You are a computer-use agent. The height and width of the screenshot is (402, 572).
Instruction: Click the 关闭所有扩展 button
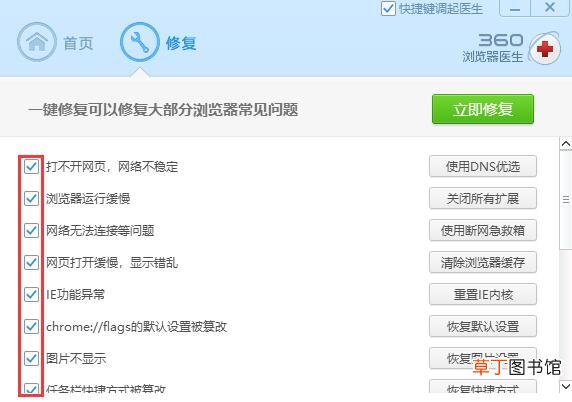tap(483, 198)
